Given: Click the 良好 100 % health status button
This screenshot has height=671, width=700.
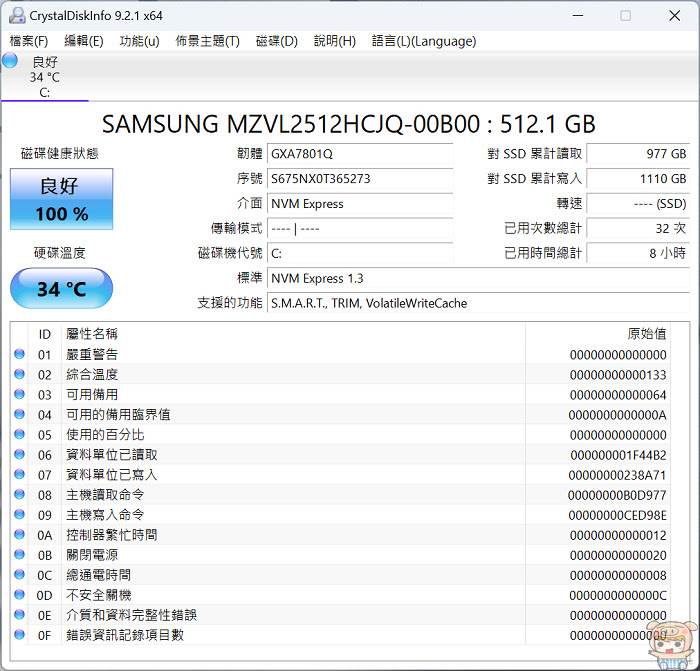Looking at the screenshot, I should [x=62, y=199].
